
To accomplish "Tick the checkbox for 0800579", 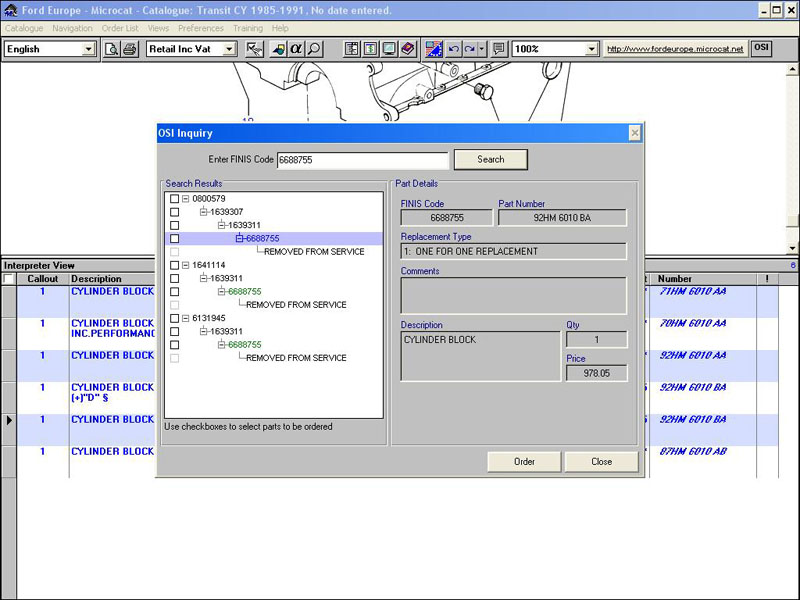I will pyautogui.click(x=174, y=198).
